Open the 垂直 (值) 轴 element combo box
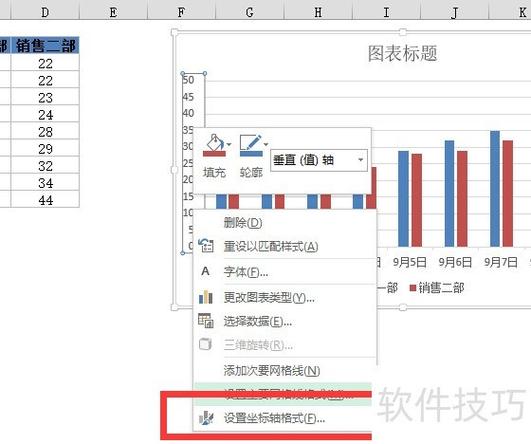Image resolution: width=531 pixels, height=444 pixels. click(x=319, y=160)
